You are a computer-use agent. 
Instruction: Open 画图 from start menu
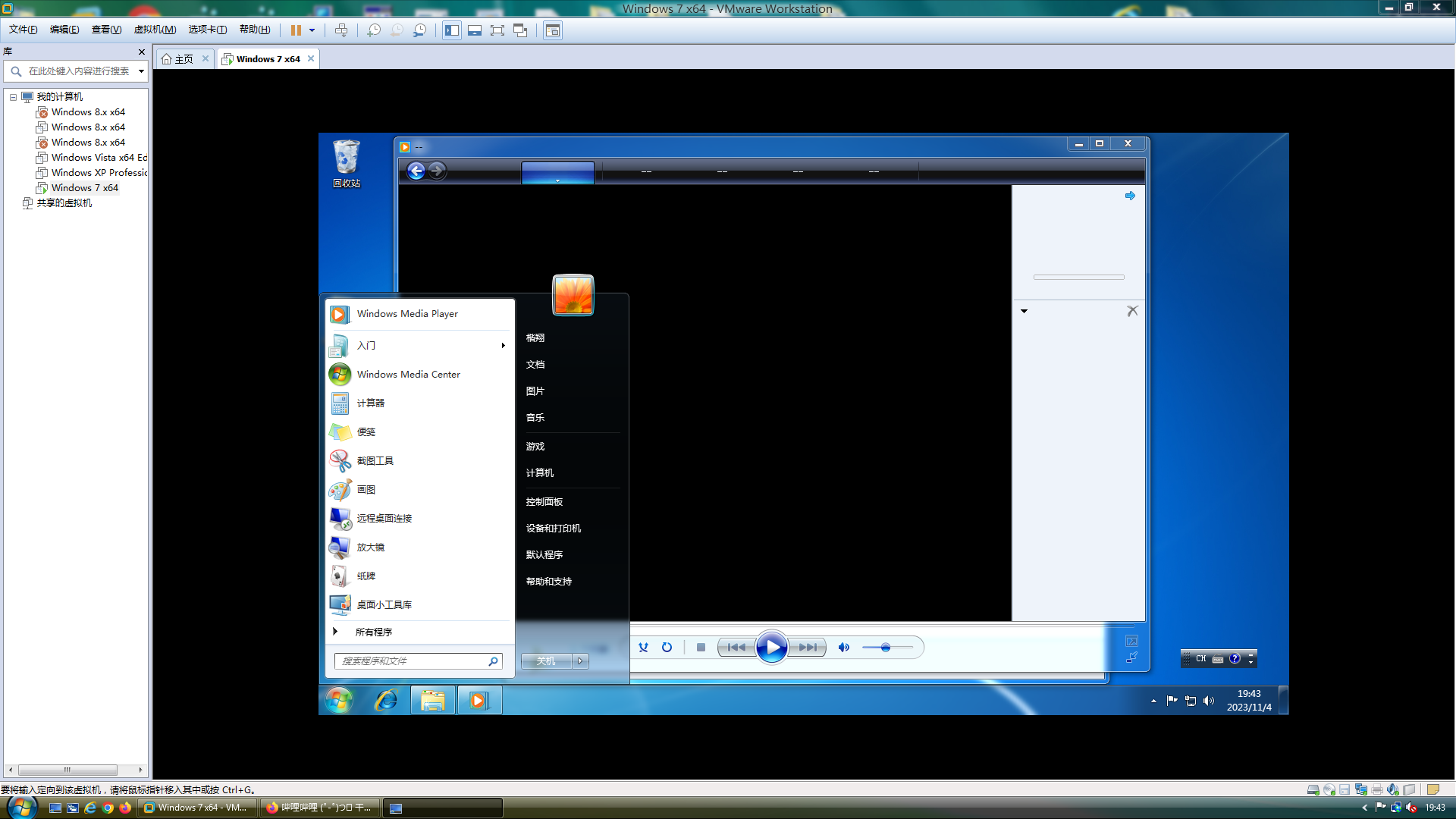click(x=420, y=490)
